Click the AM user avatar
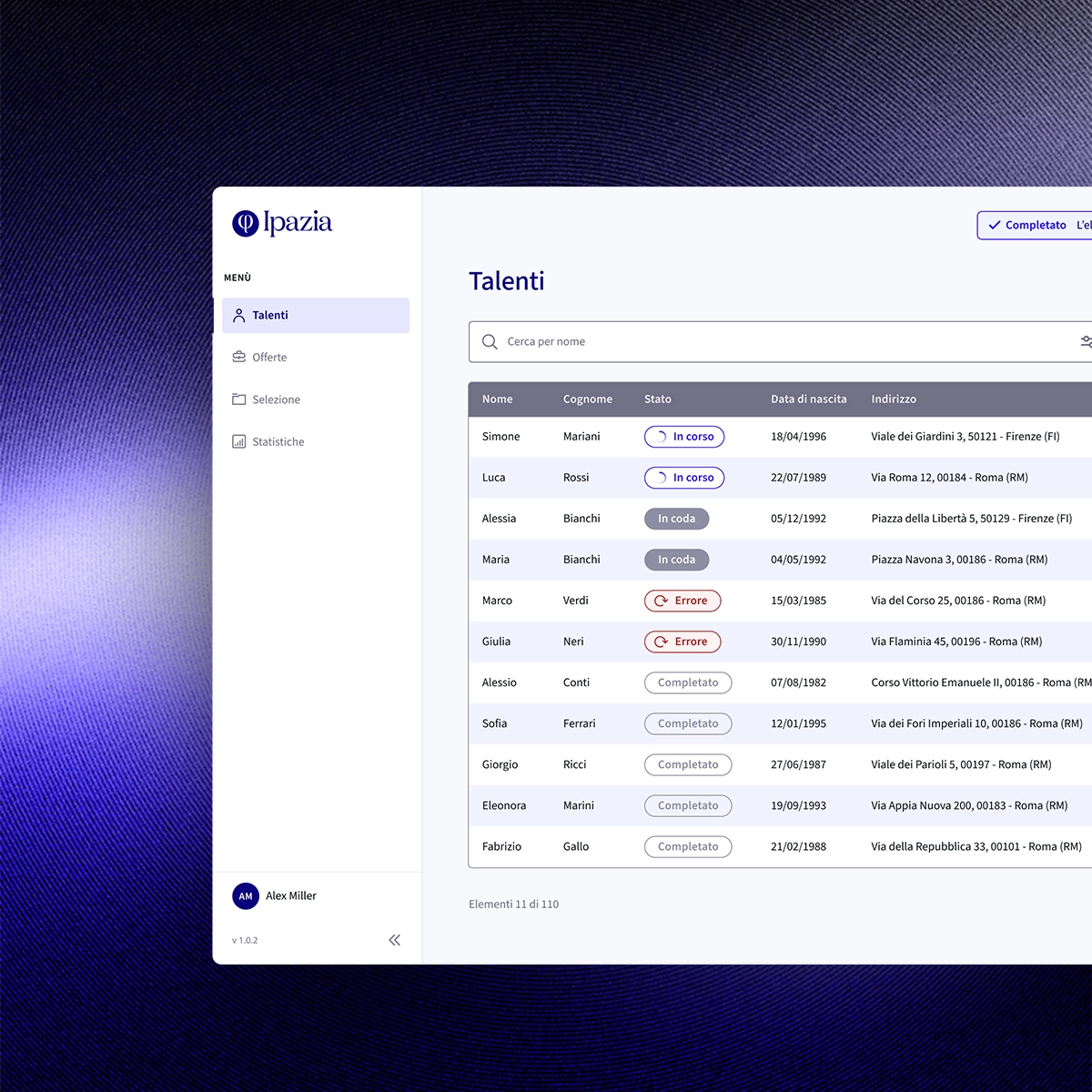The height and width of the screenshot is (1092, 1092). (x=246, y=896)
